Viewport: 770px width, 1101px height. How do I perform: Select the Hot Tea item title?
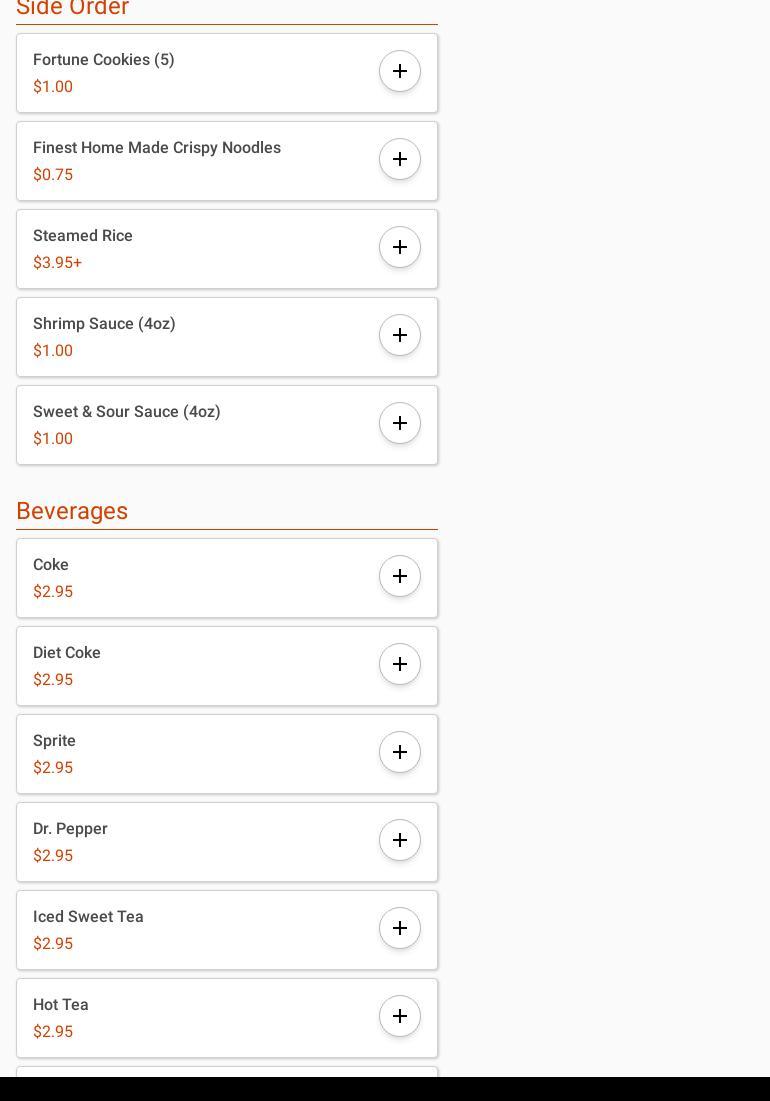click(61, 1005)
